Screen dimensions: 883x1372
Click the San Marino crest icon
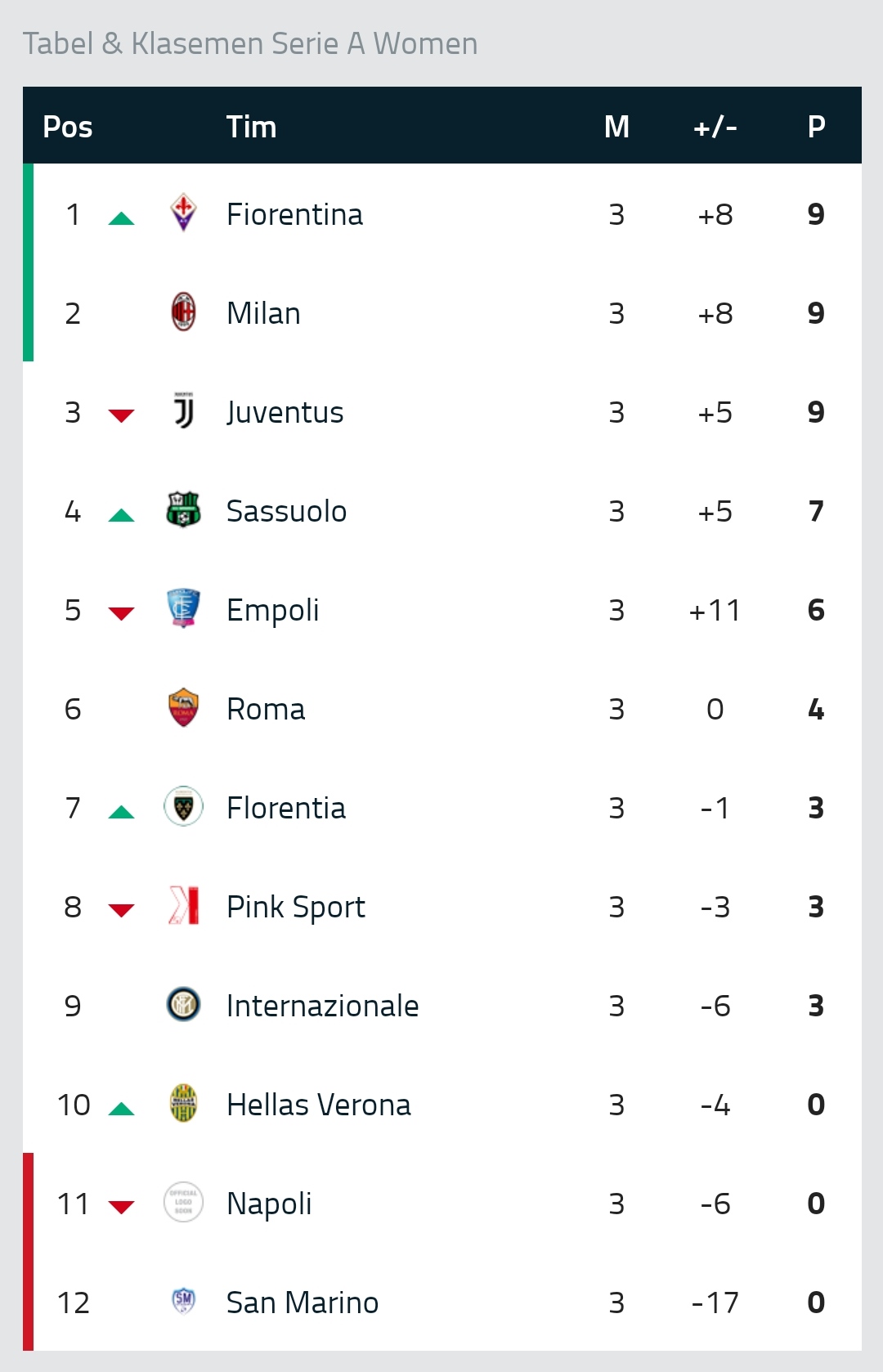[x=183, y=1300]
